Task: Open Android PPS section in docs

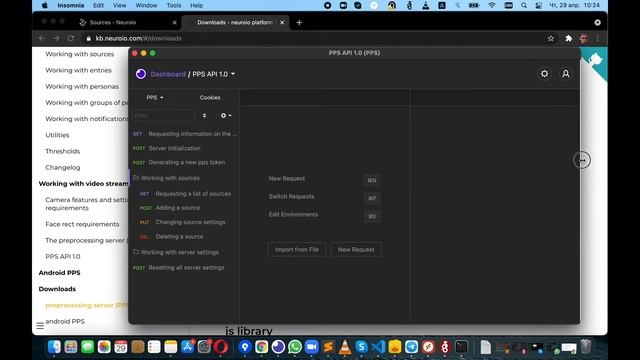Action: pos(59,273)
